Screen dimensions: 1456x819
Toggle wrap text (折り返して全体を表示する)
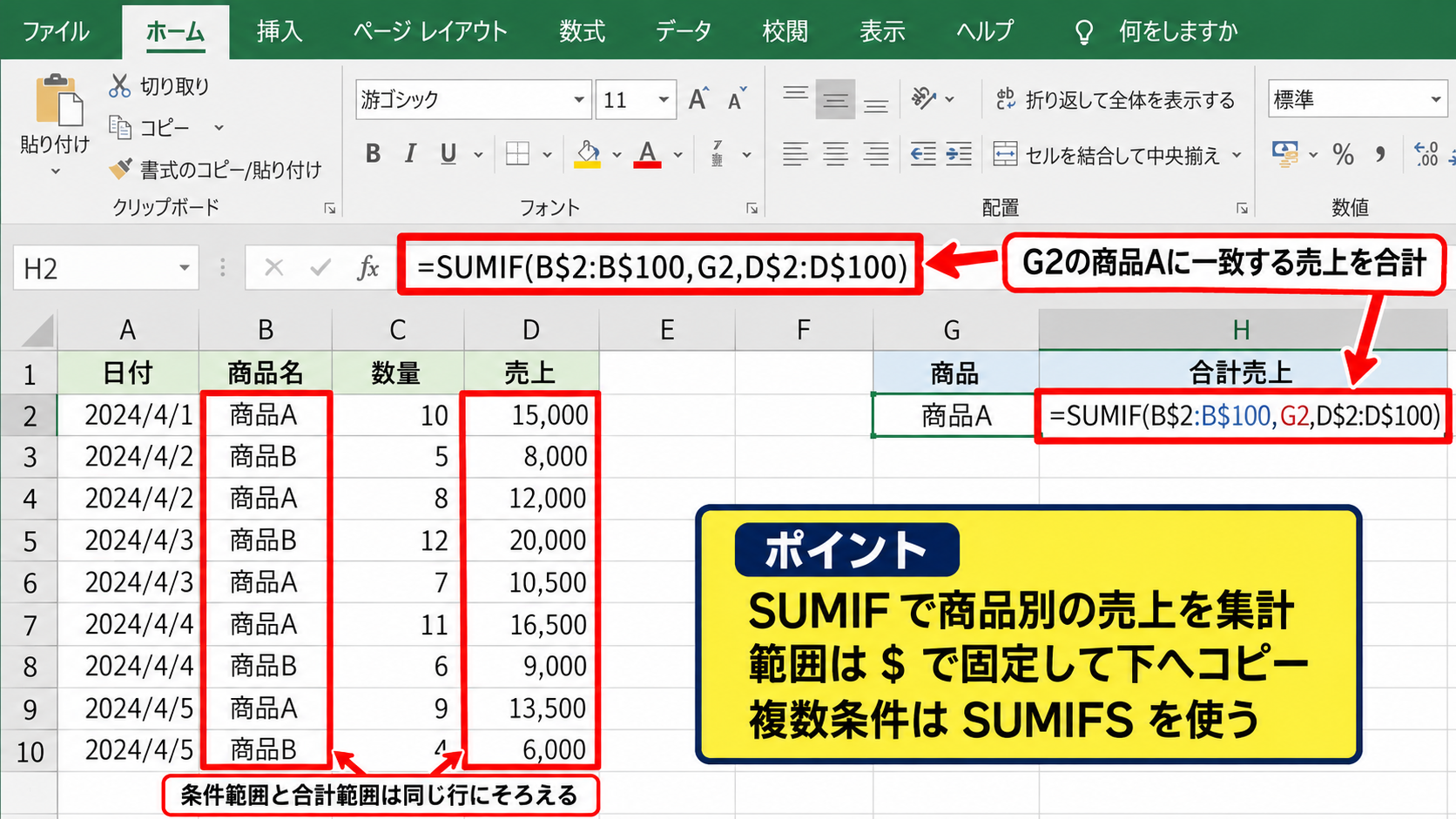[x=1116, y=99]
